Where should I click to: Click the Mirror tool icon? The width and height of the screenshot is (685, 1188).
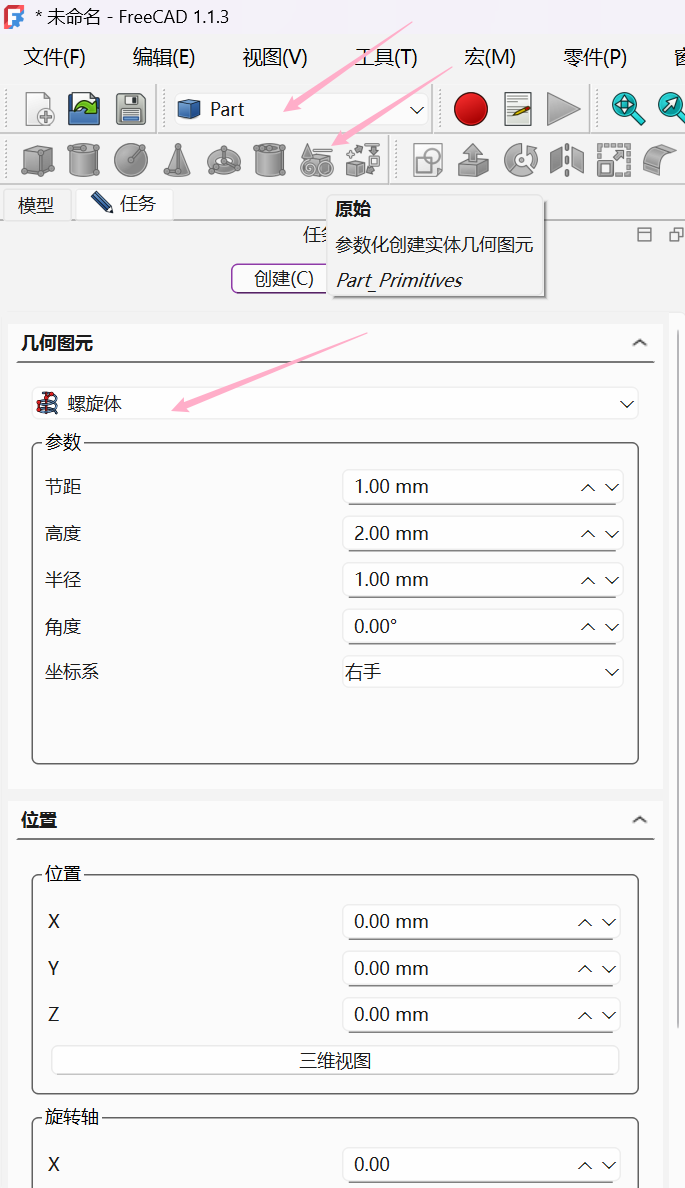(567, 160)
